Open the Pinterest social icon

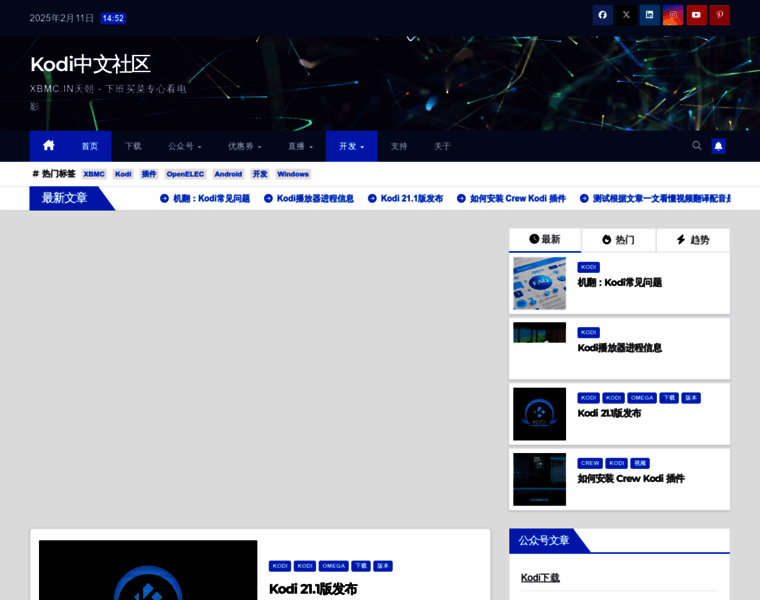click(x=720, y=15)
